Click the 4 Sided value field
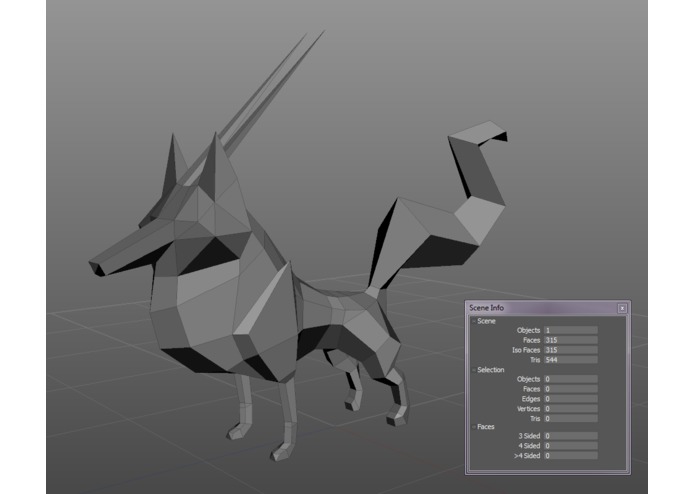 [570, 446]
